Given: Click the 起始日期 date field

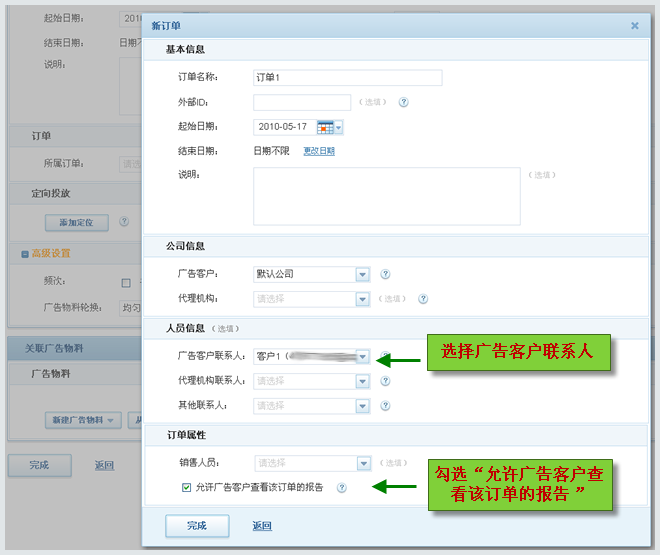Looking at the screenshot, I should point(285,127).
